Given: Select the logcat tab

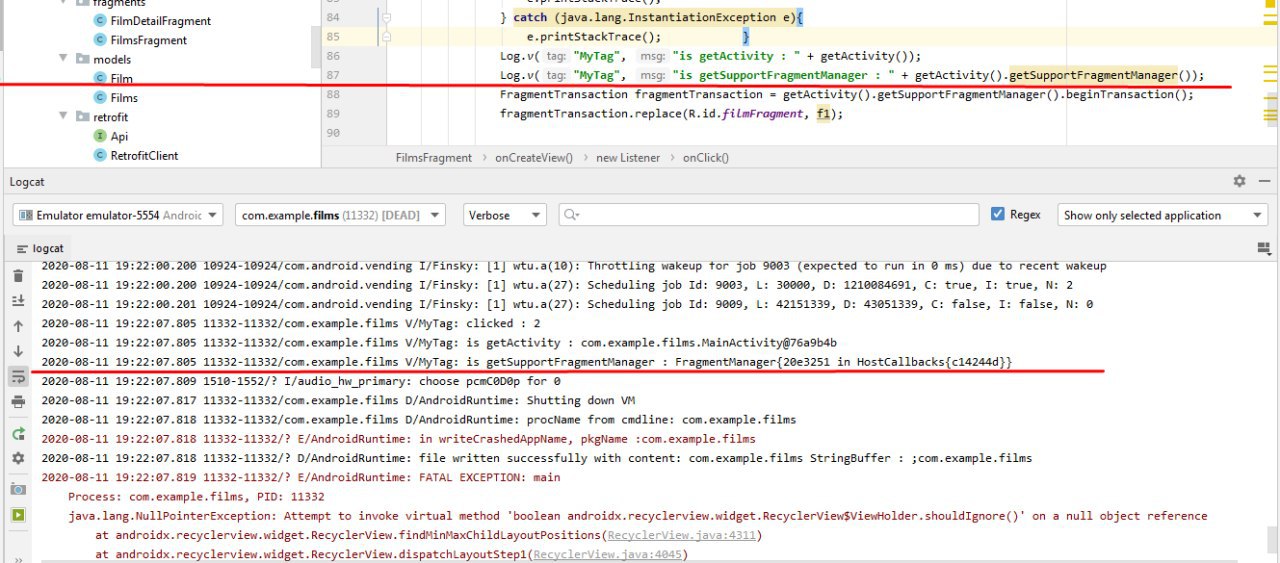Looking at the screenshot, I should tap(40, 248).
